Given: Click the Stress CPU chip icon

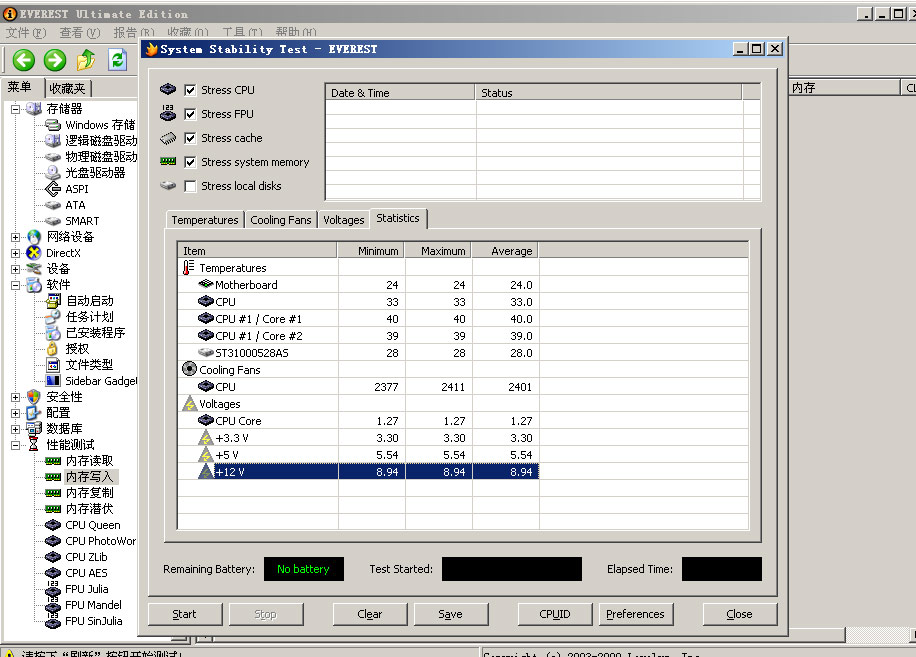Looking at the screenshot, I should tap(168, 89).
